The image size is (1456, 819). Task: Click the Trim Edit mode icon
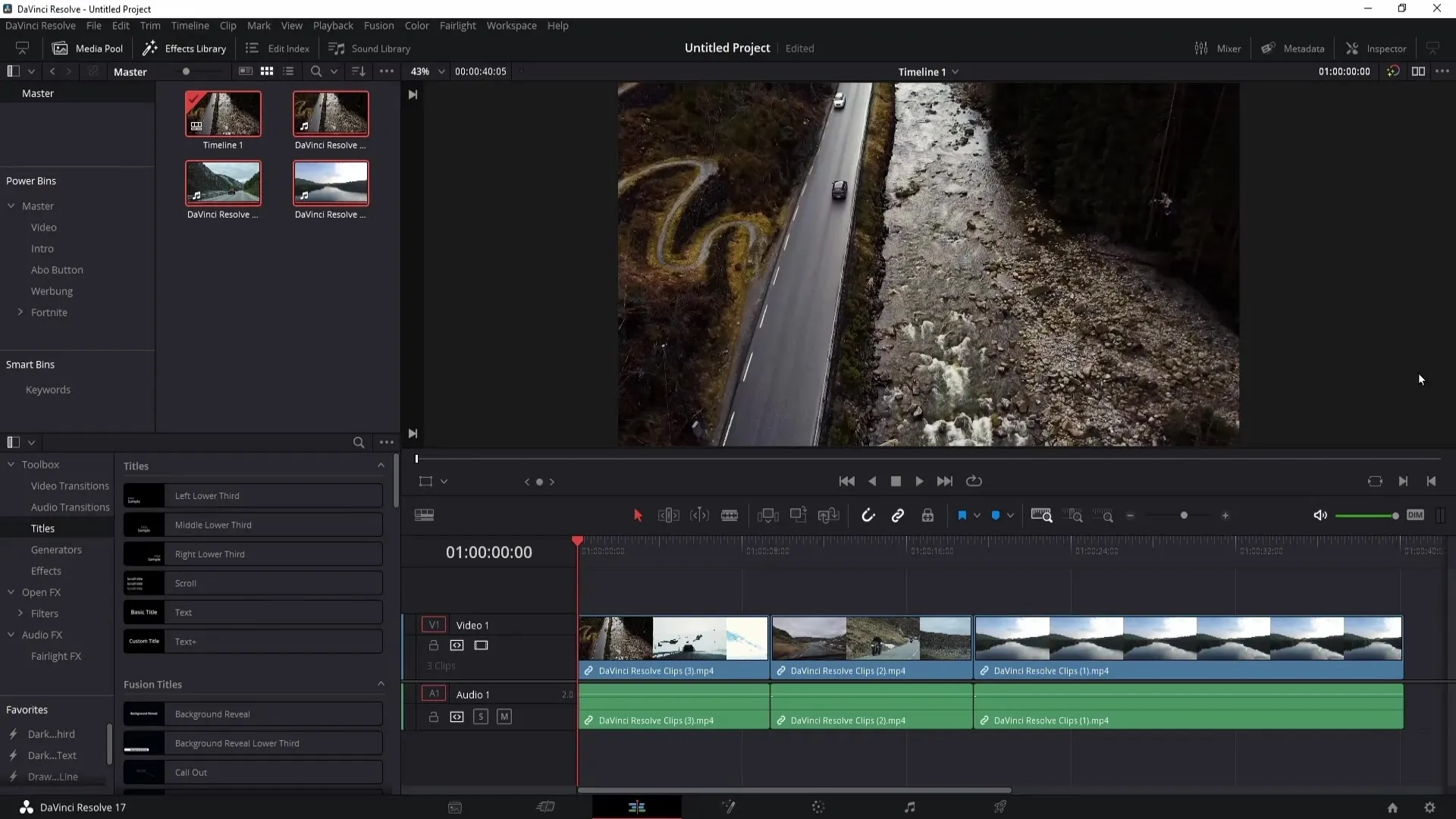pos(668,515)
